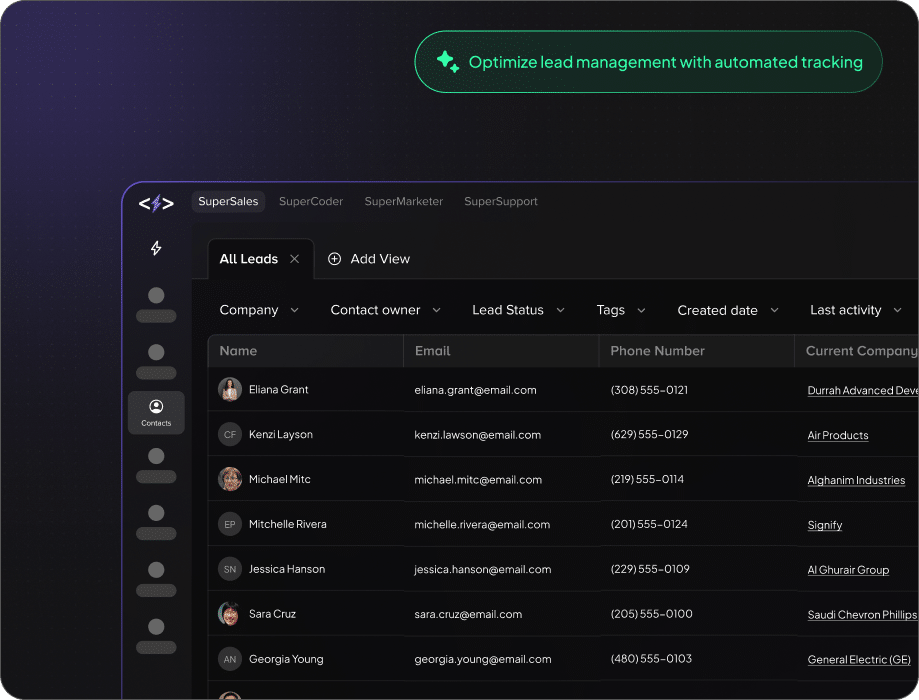Viewport: 919px width, 700px height.
Task: Click the AN avatar for Georgia Young
Action: [230, 659]
